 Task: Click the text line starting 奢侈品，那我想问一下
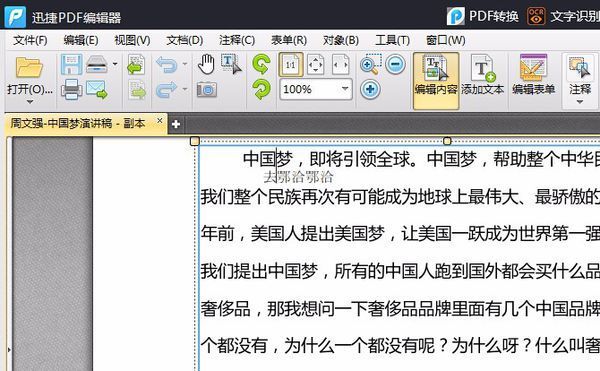(400, 309)
